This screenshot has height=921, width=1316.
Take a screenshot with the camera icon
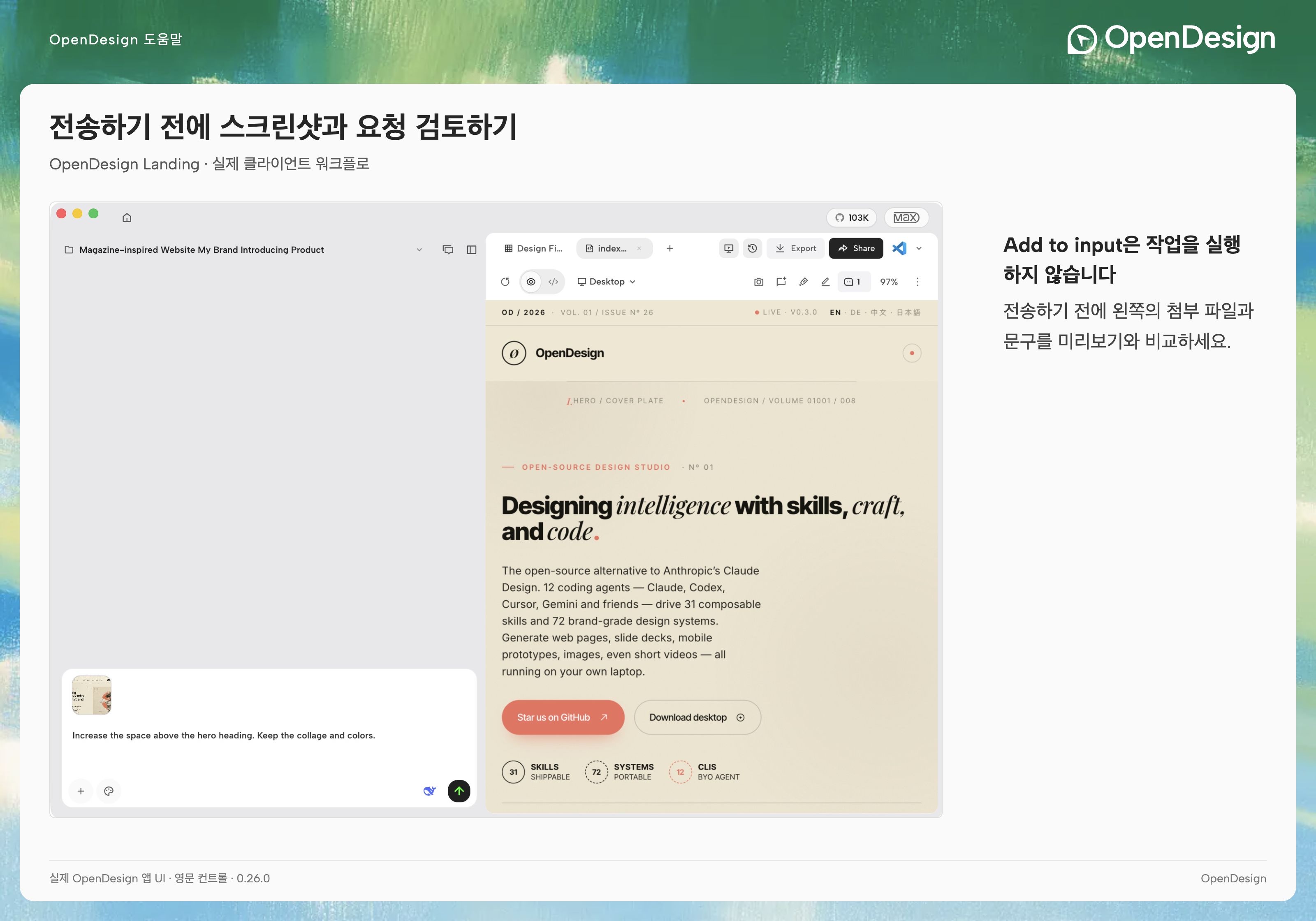pyautogui.click(x=758, y=281)
